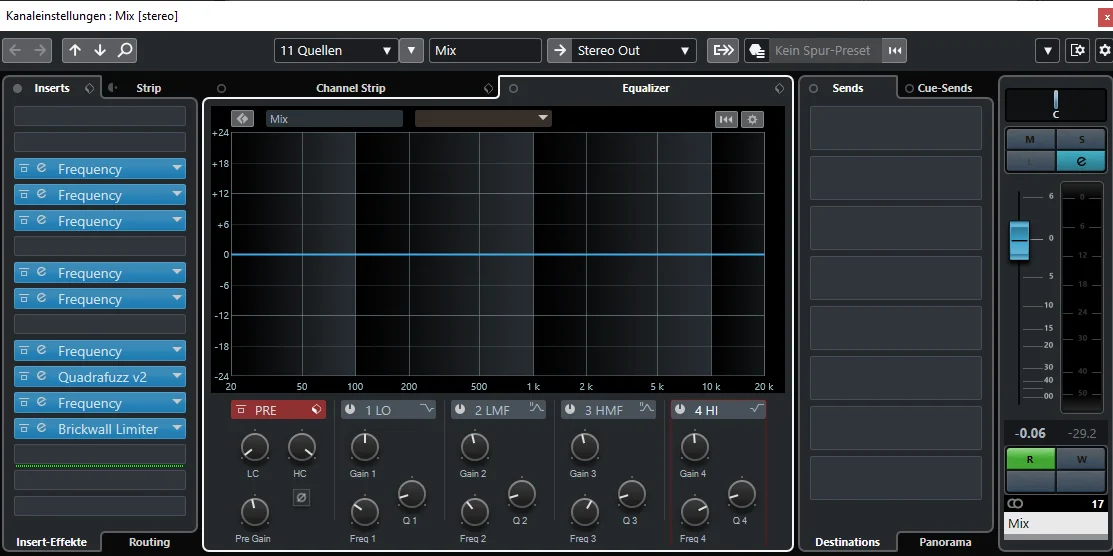The image size is (1113, 556).
Task: Switch to the Insert-Effekte tab
Action: coord(51,542)
